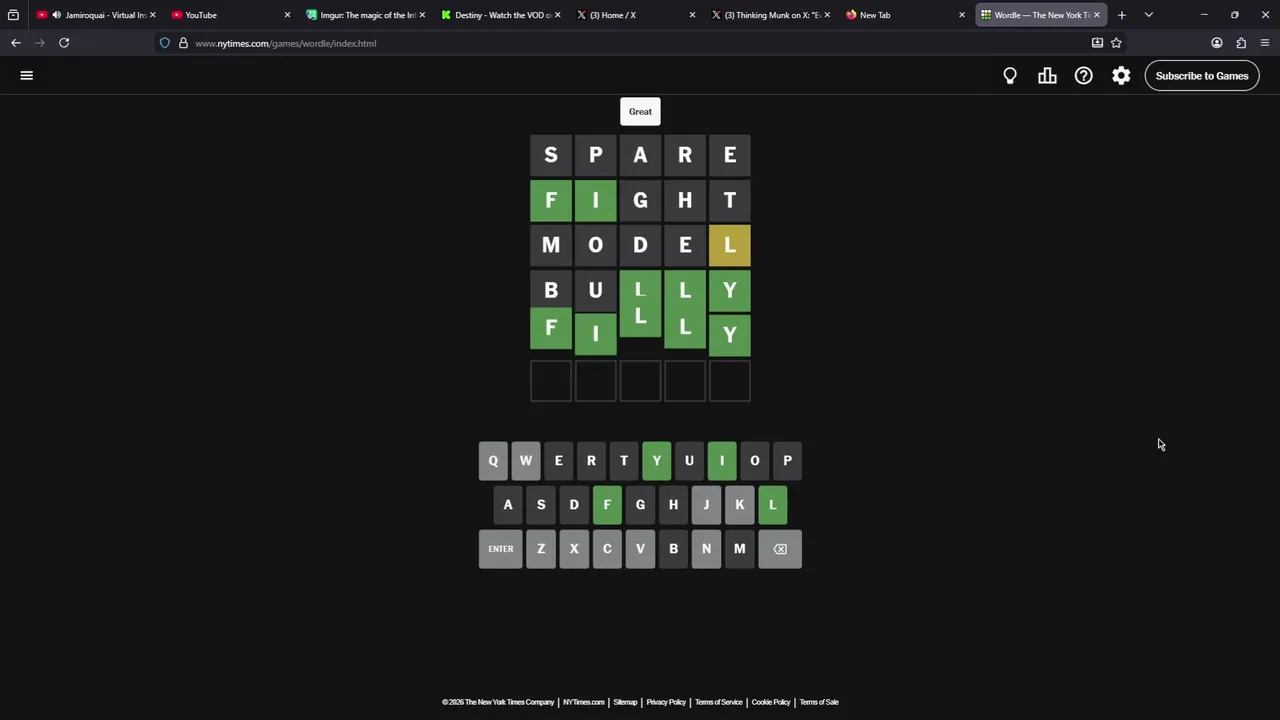Viewport: 1280px width, 720px height.
Task: Click the site padlock icon
Action: [x=183, y=43]
